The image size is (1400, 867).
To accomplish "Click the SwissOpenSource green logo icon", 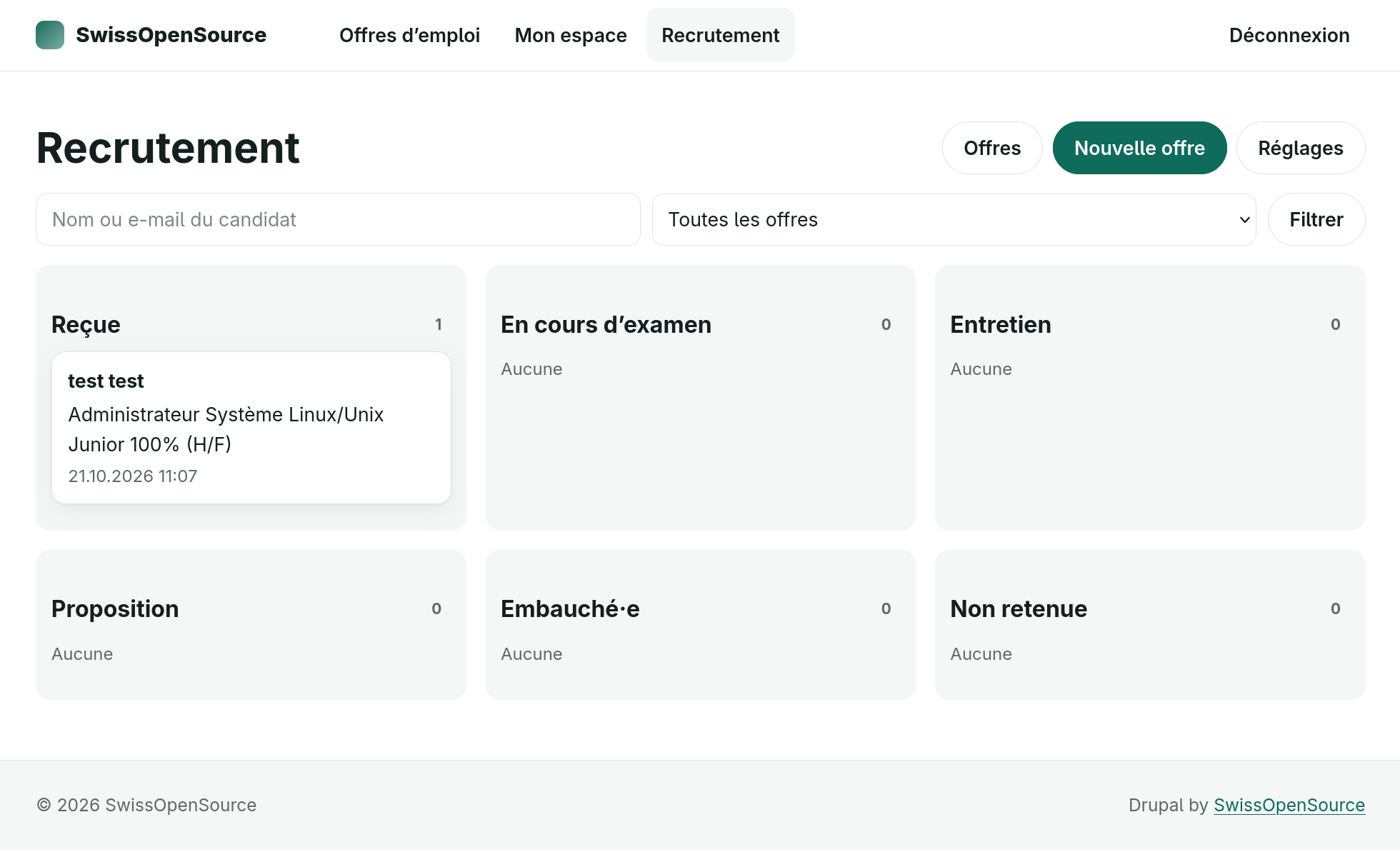I will click(x=50, y=35).
